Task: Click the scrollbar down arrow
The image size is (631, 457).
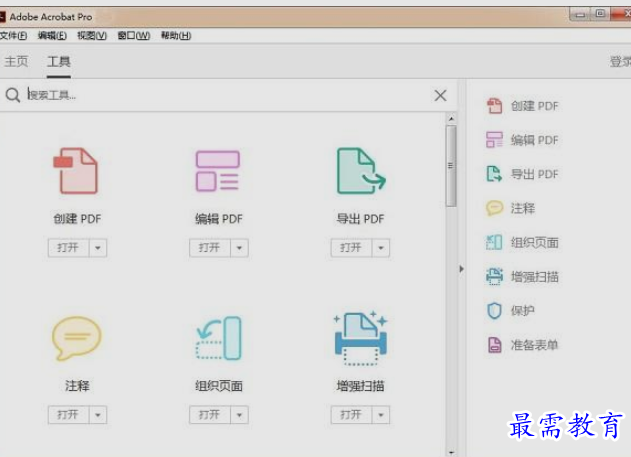Action: (451, 453)
